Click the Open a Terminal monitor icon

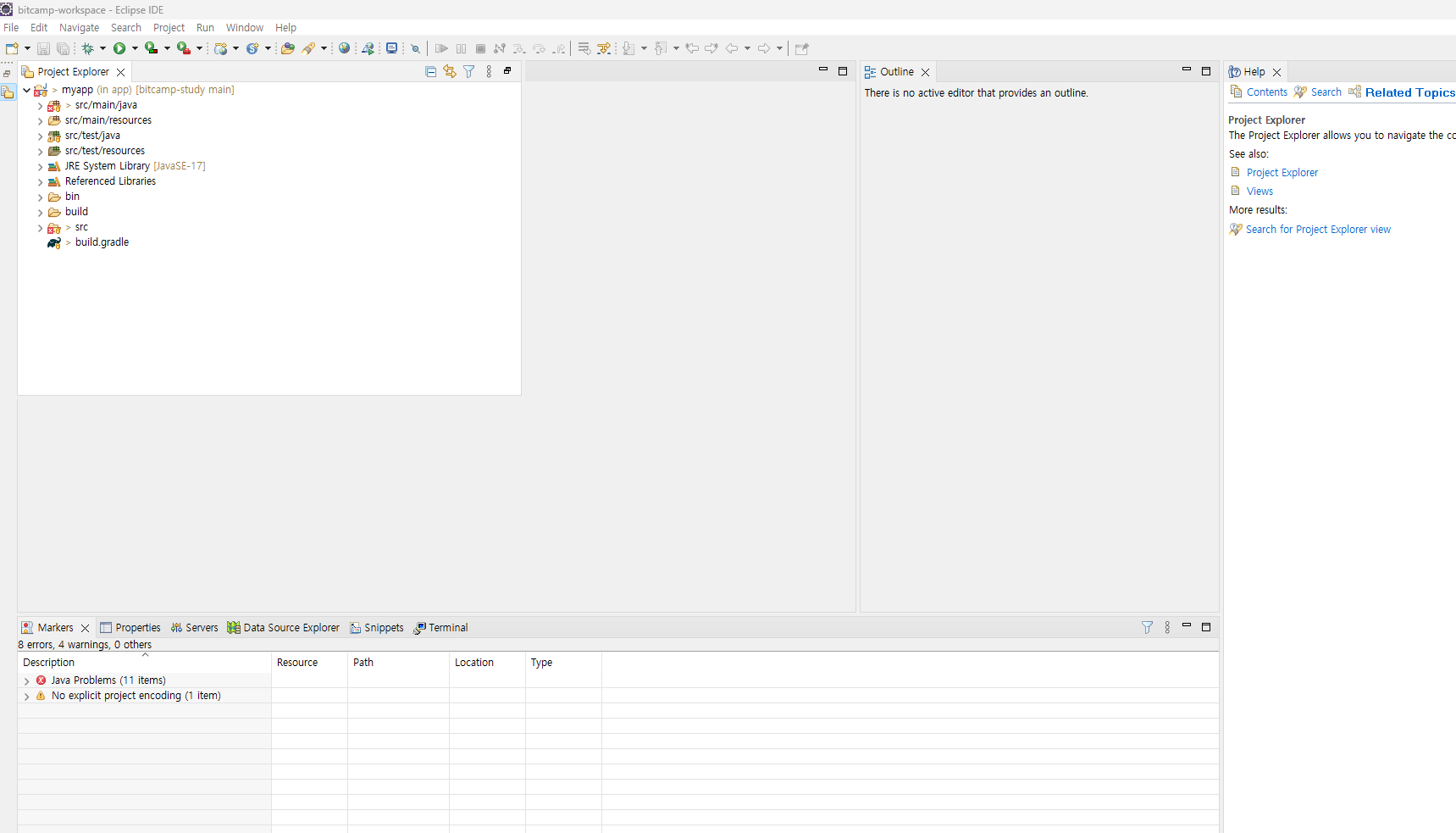391,48
